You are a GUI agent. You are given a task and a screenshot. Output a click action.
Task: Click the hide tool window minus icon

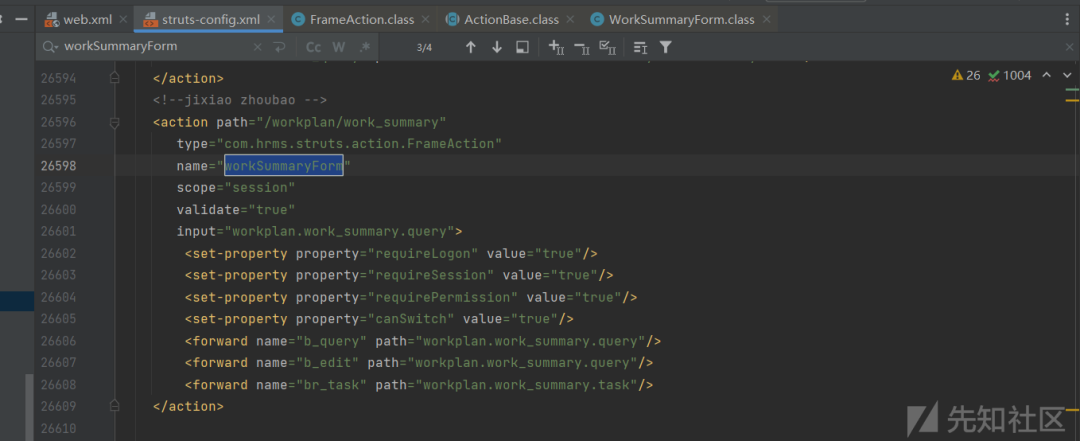[x=21, y=19]
